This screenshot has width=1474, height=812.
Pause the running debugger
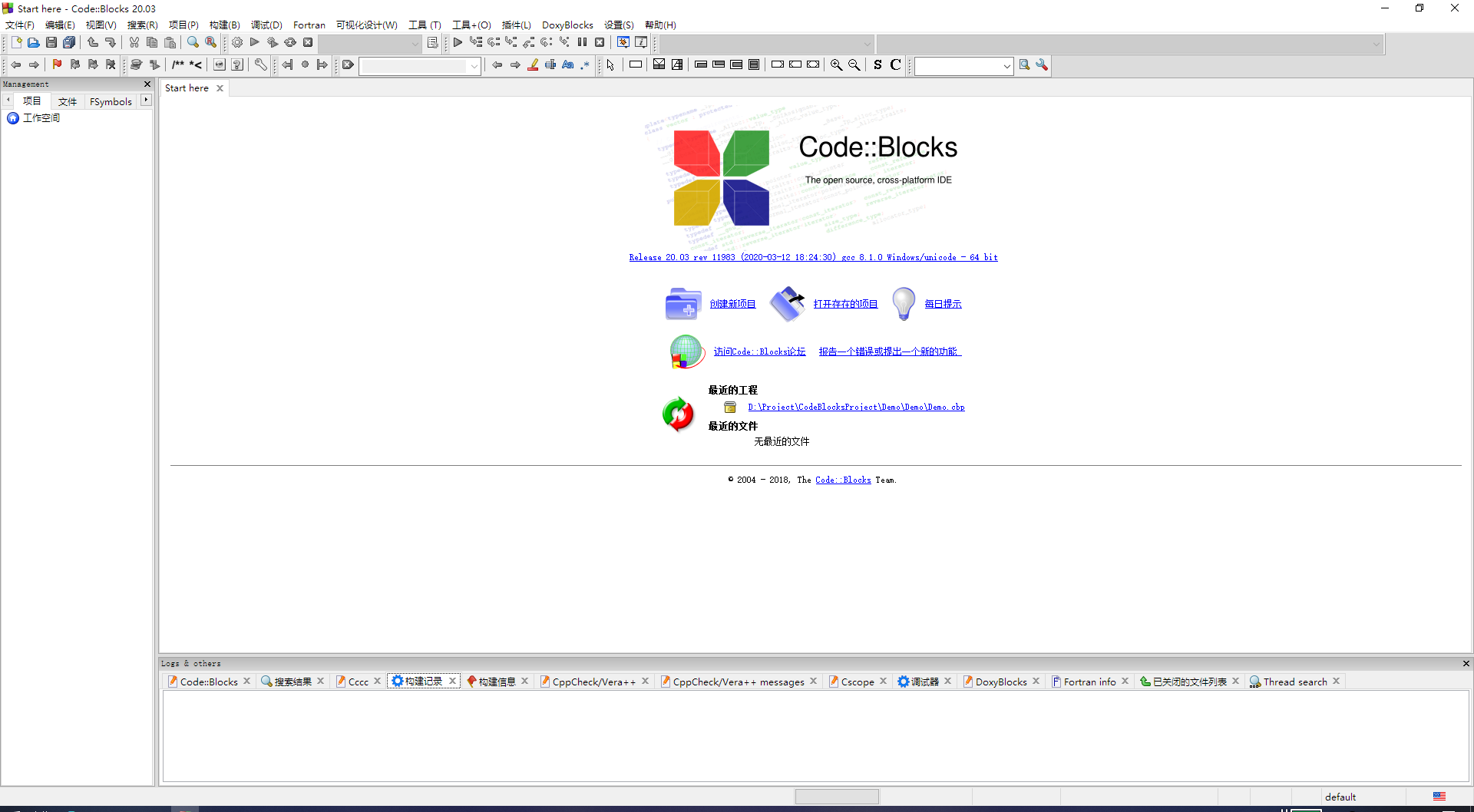click(582, 42)
